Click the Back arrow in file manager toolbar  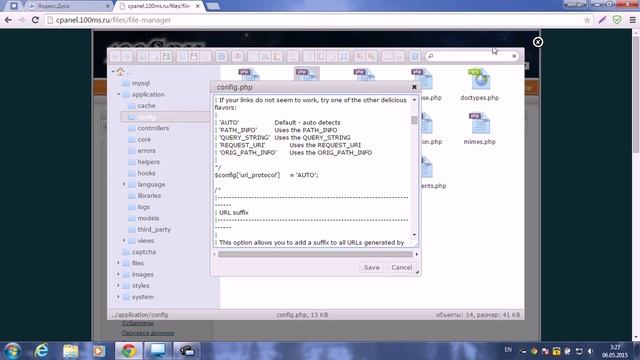116,56
